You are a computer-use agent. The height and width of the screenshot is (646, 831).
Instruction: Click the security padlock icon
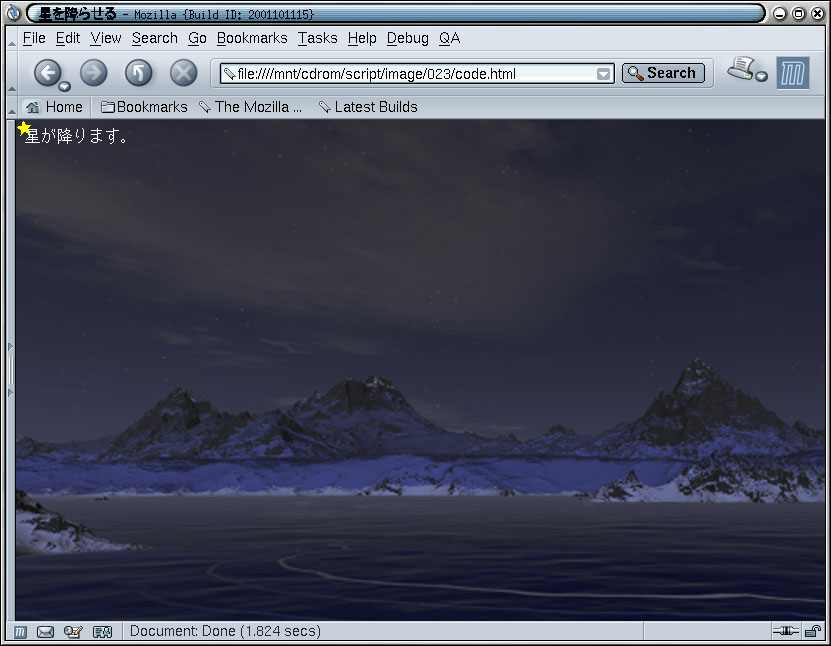point(812,631)
